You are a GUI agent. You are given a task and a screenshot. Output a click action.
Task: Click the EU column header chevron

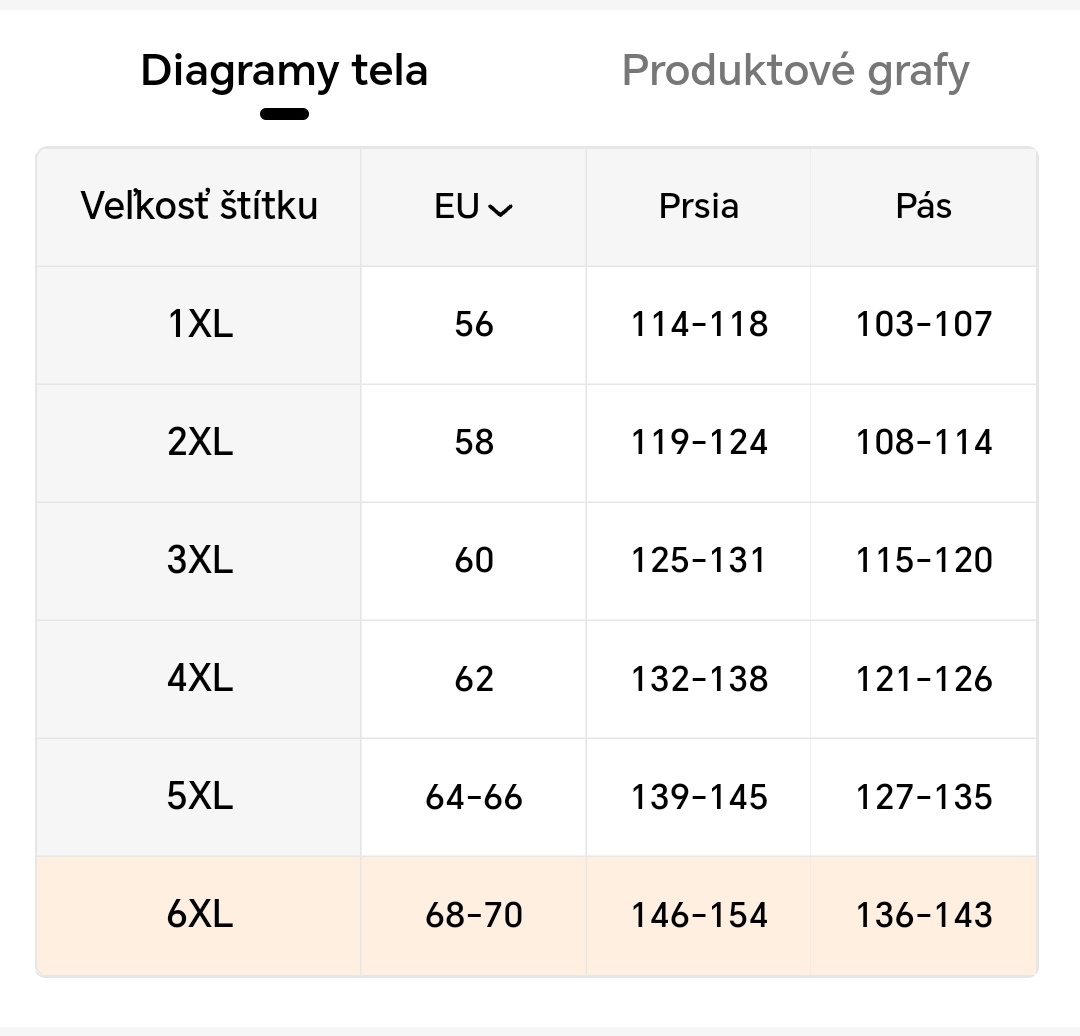(x=501, y=210)
